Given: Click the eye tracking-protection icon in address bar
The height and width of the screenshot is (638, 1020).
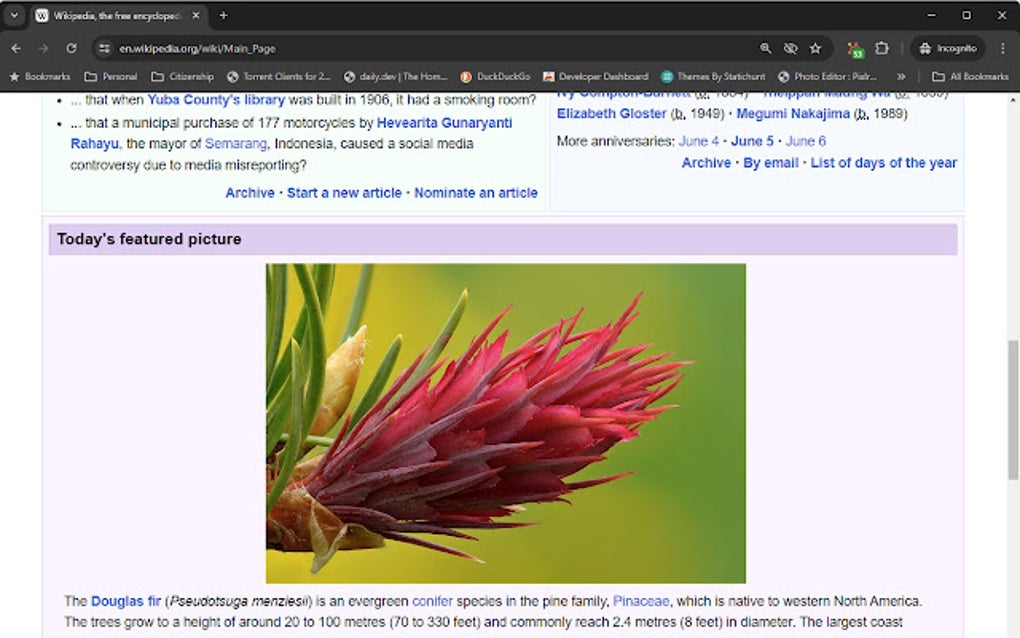Looking at the screenshot, I should point(790,47).
